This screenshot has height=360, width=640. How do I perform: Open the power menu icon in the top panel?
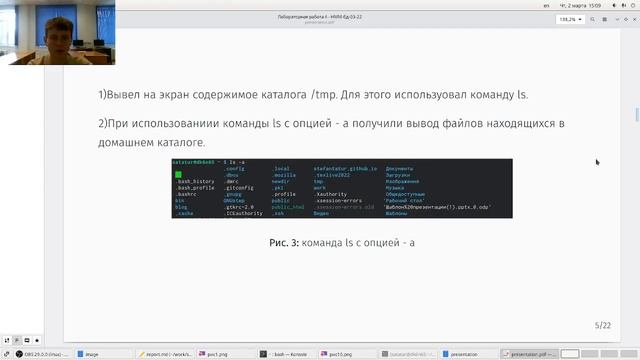coord(633,5)
